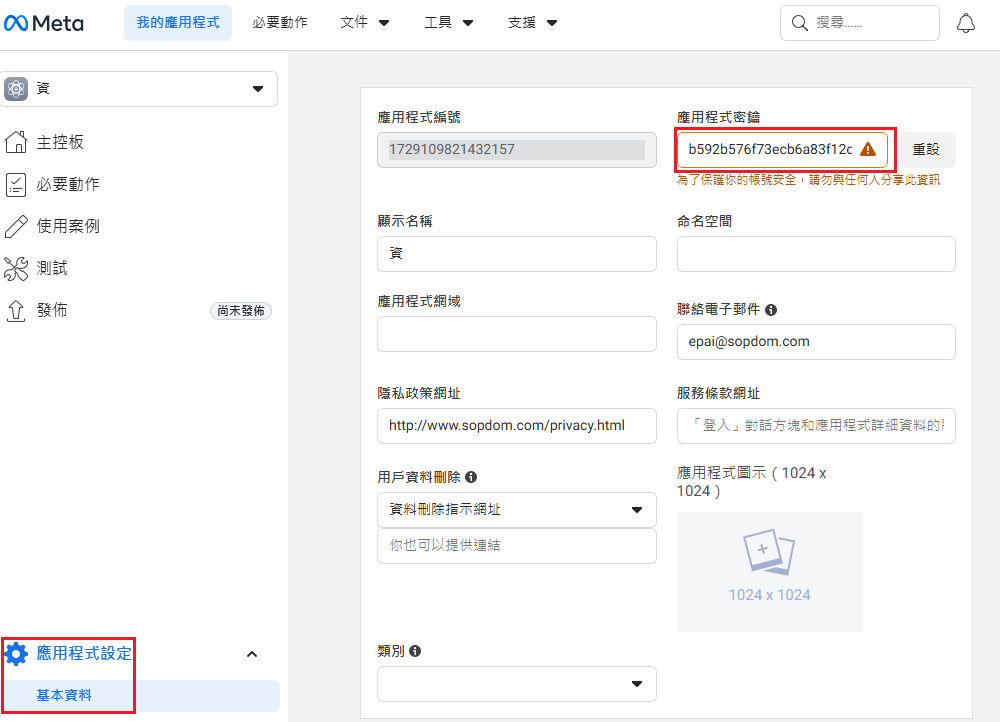Go to 主控板 in sidebar
1000x722 pixels.
click(x=60, y=142)
